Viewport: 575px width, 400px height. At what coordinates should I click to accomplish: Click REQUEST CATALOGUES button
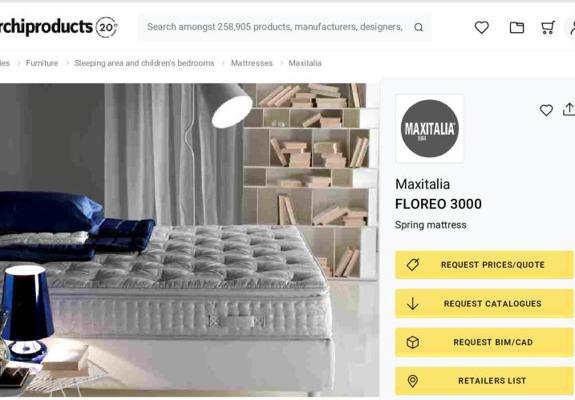(484, 304)
